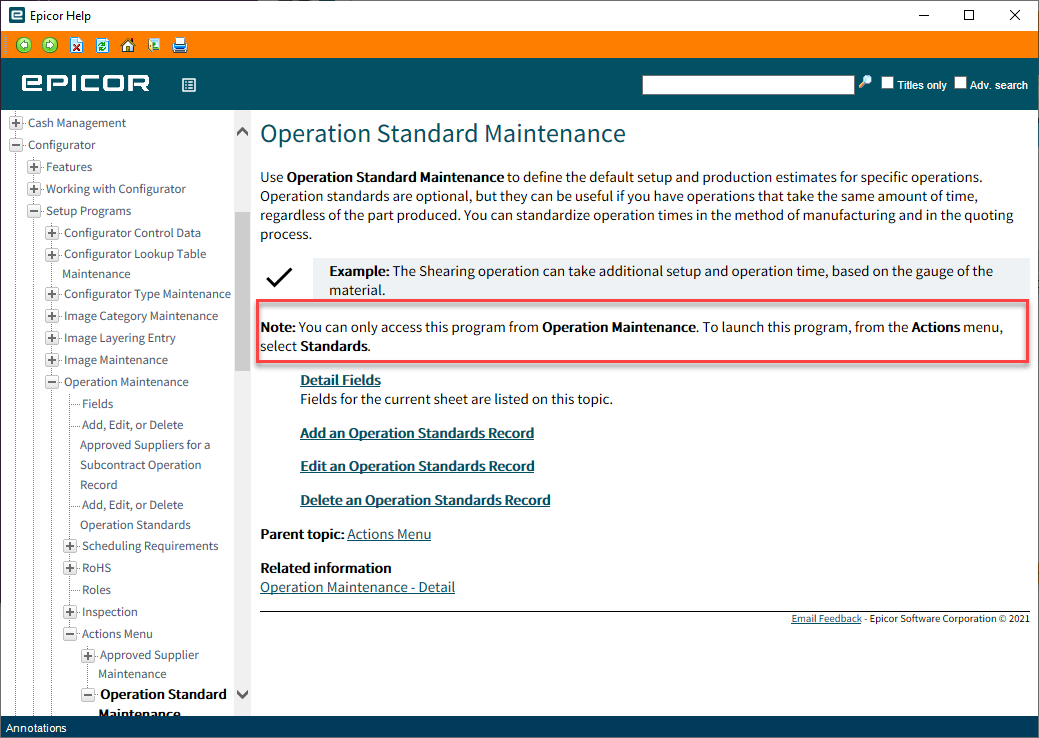The image size is (1039, 738).
Task: Open Add an Operation Standards Record link
Action: point(417,433)
